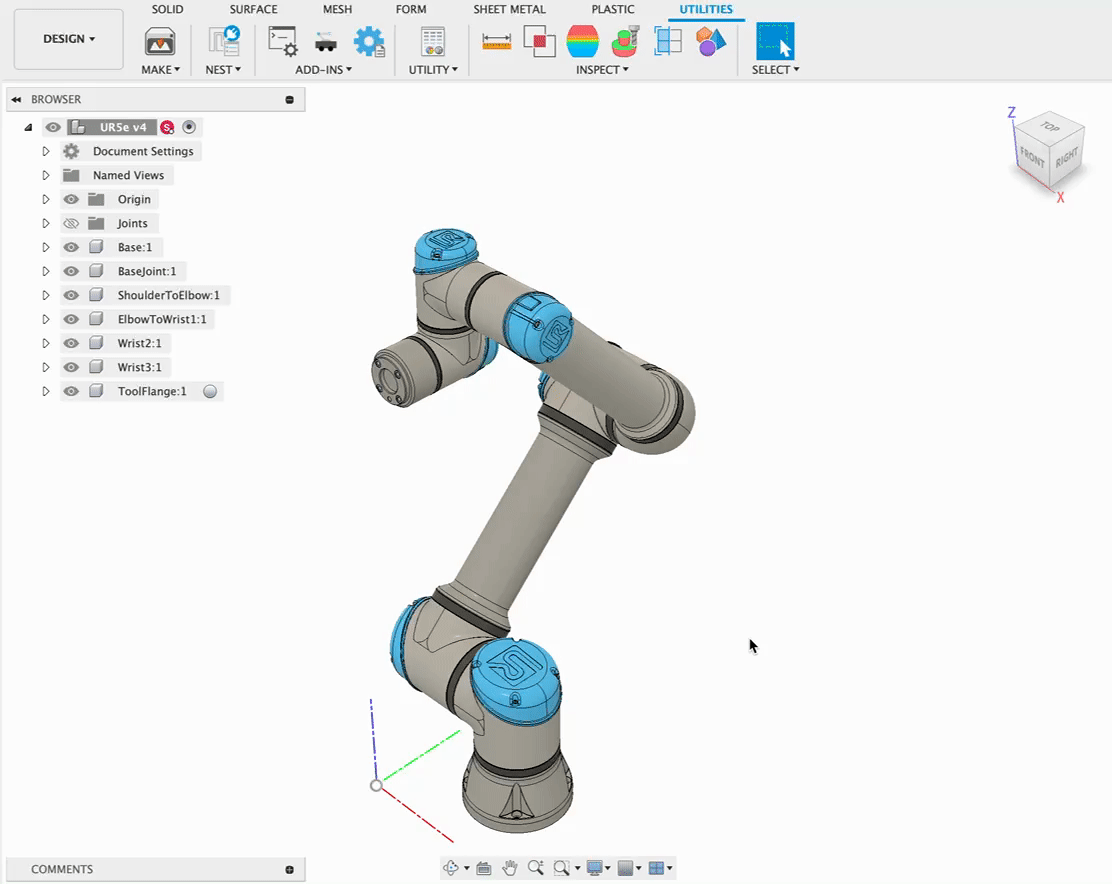Collapse the UR5e v4 root node

pyautogui.click(x=28, y=128)
